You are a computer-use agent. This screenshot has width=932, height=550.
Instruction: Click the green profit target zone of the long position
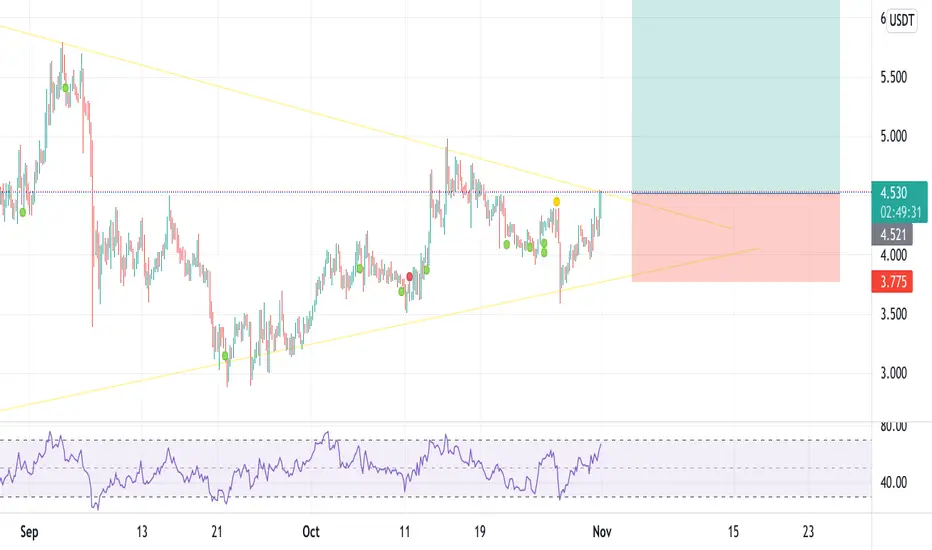tap(736, 96)
